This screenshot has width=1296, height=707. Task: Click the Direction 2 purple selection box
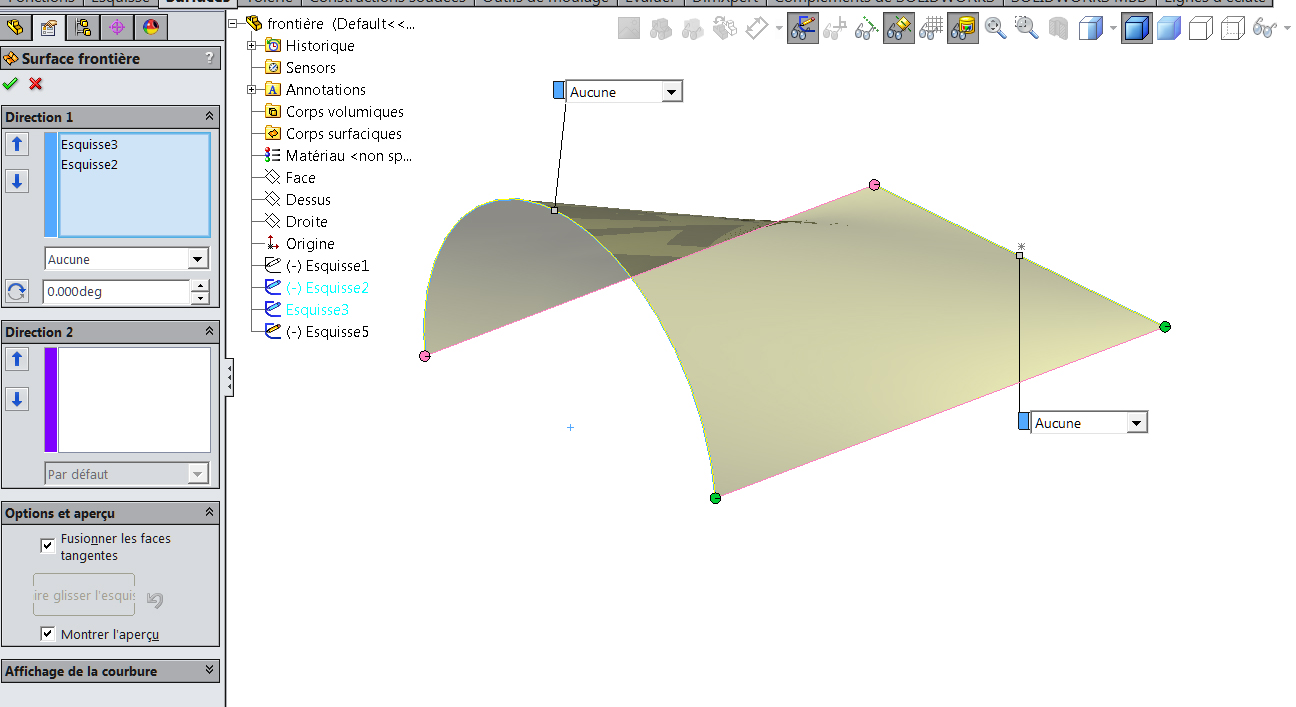134,399
